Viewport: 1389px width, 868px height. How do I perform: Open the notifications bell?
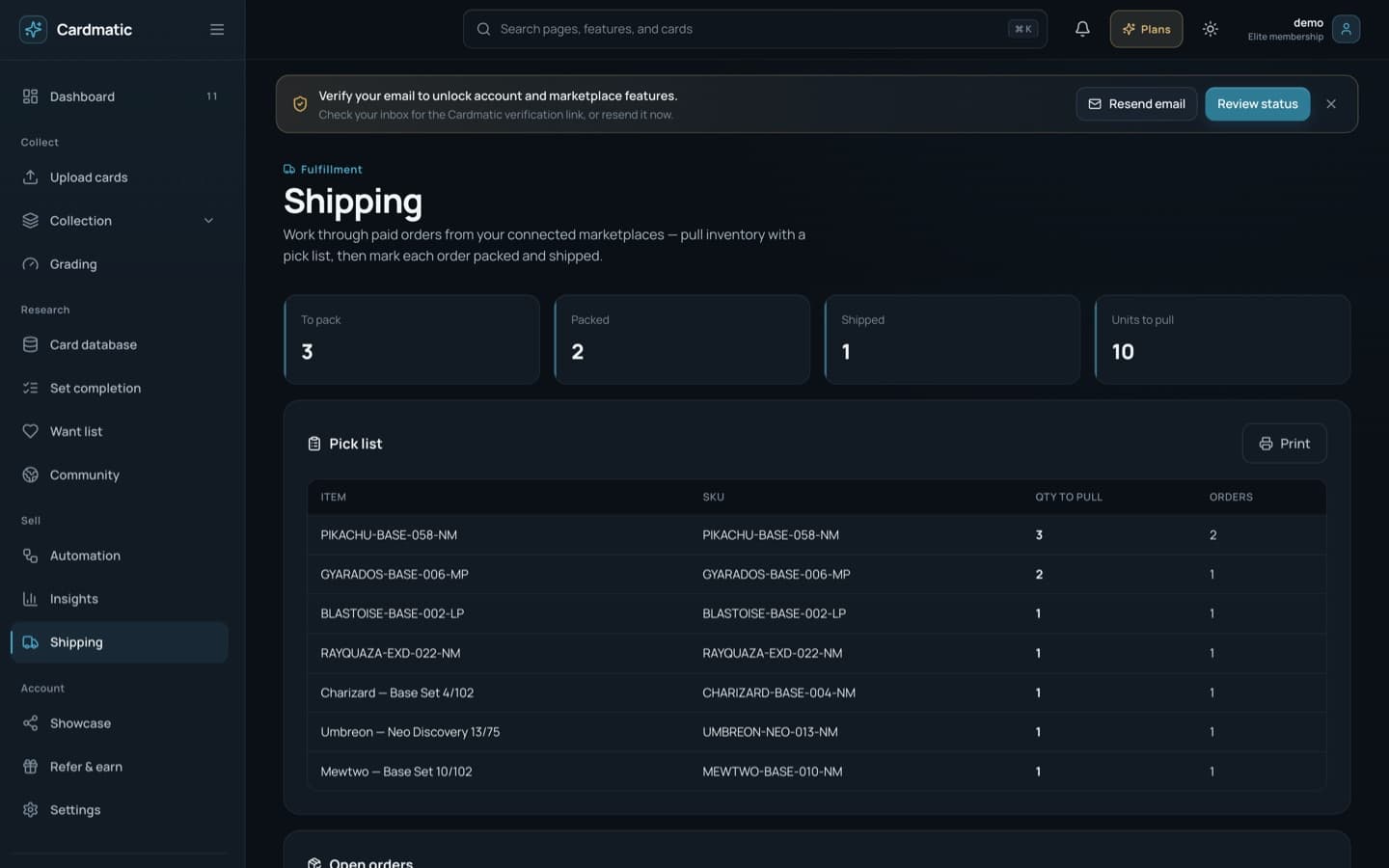[1082, 29]
